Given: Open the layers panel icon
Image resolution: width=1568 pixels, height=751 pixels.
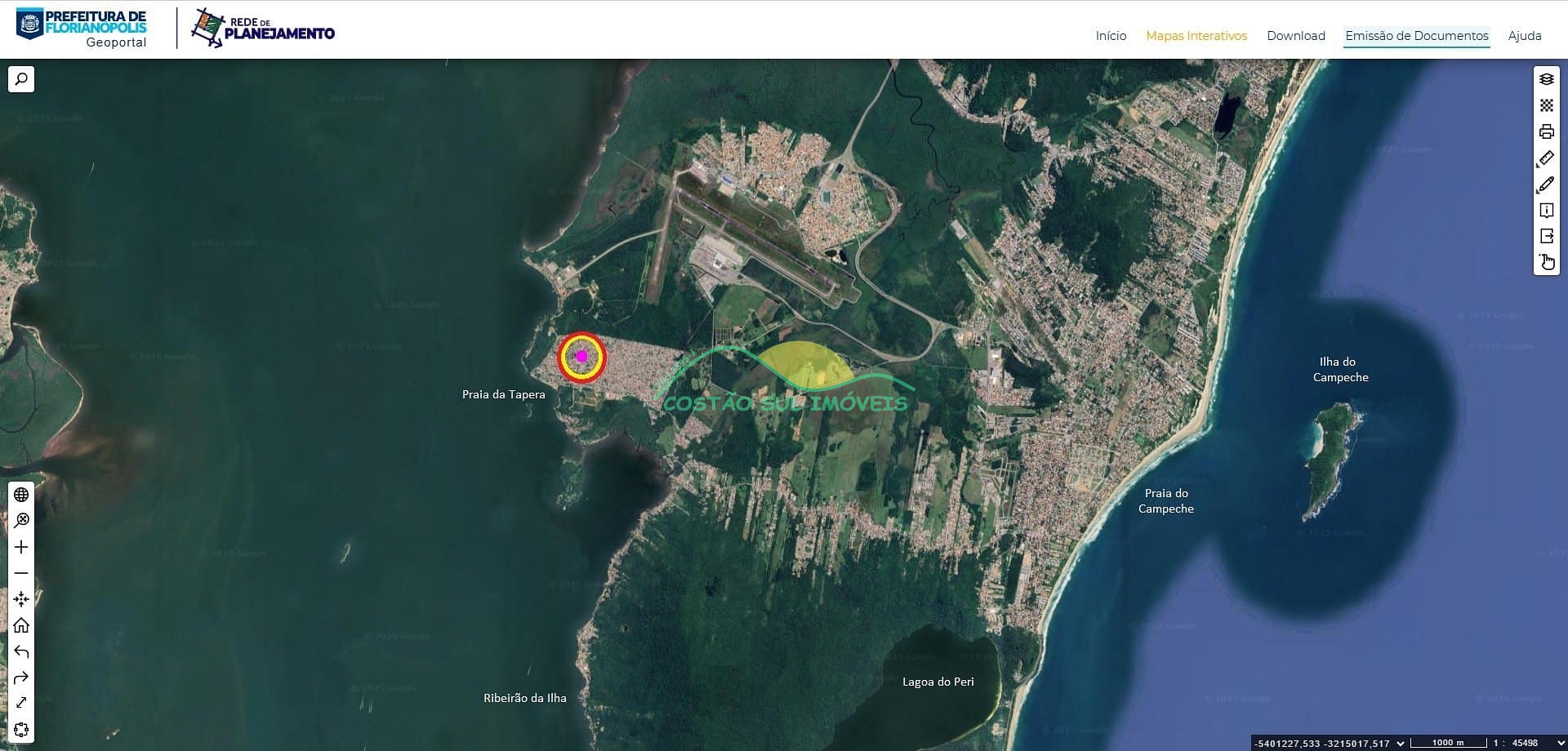Looking at the screenshot, I should point(1546,79).
